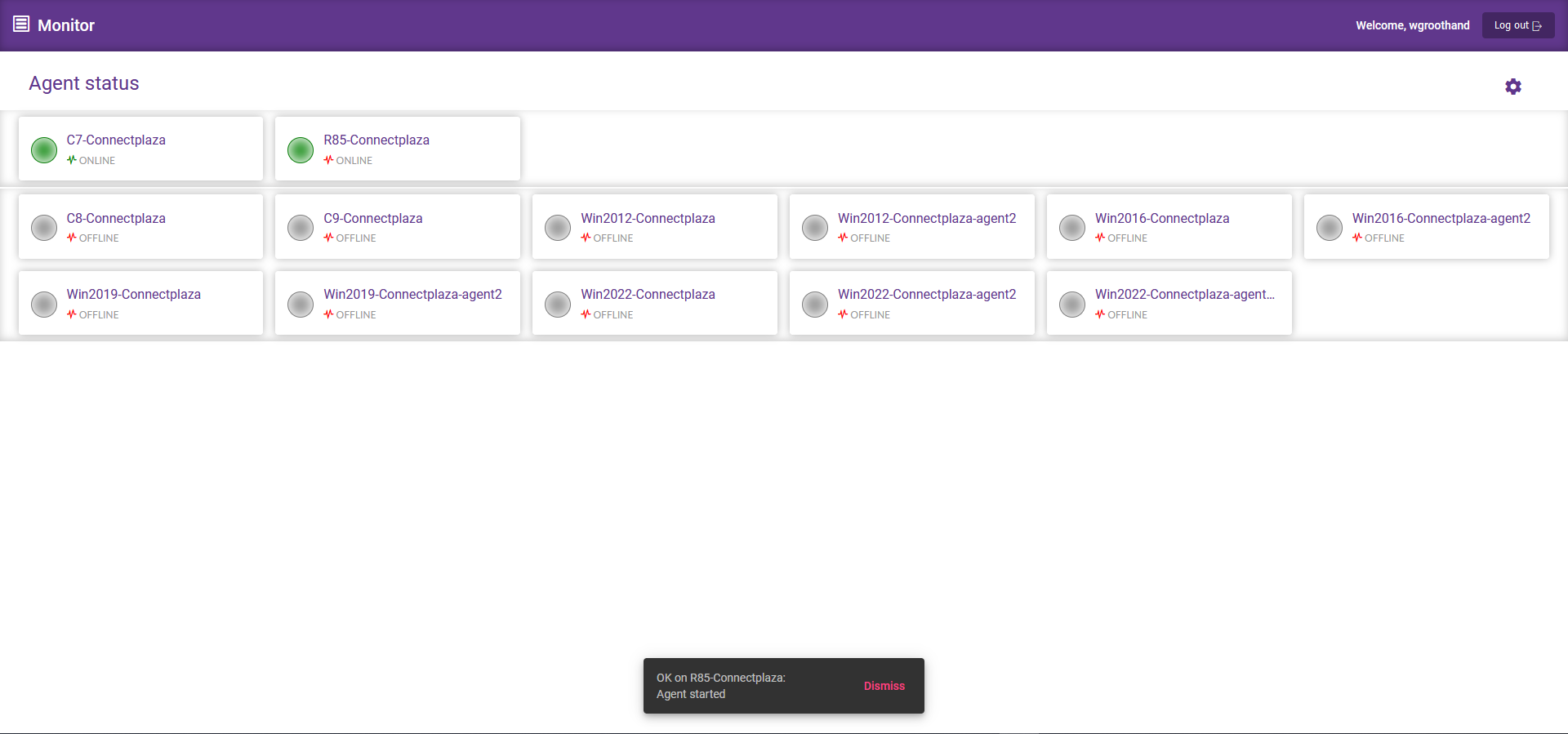Click heartbeat icon under Win2016-Connectplaza-agent2
This screenshot has height=734, width=1568.
click(x=1357, y=238)
